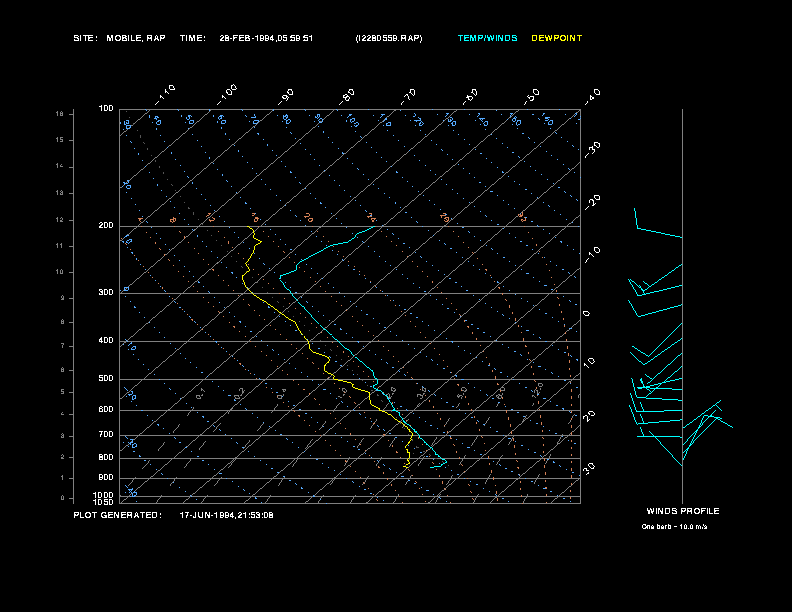Click the 200 pressure level label
The height and width of the screenshot is (612, 792).
point(106,226)
